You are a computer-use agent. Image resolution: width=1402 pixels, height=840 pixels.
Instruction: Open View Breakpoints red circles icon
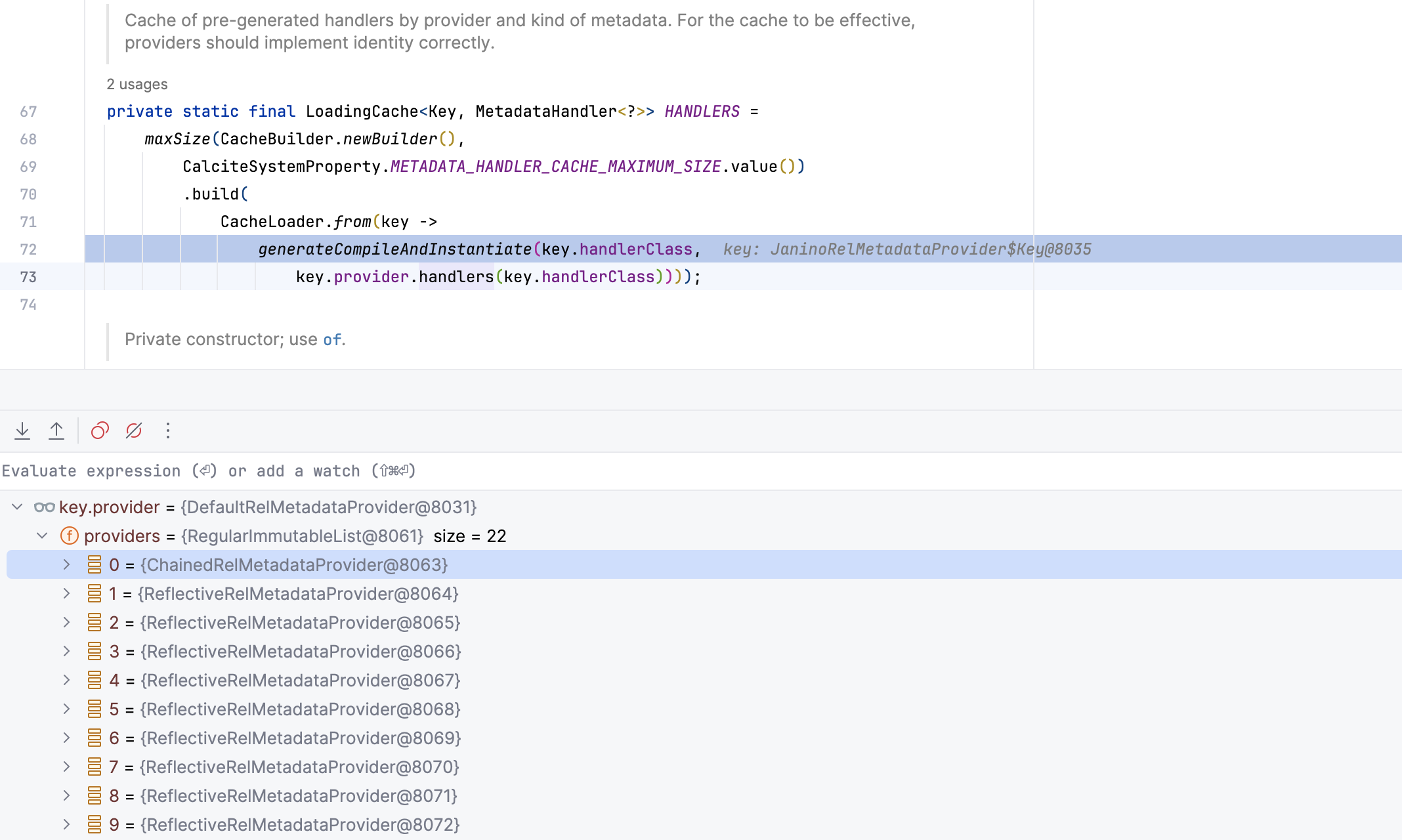100,430
